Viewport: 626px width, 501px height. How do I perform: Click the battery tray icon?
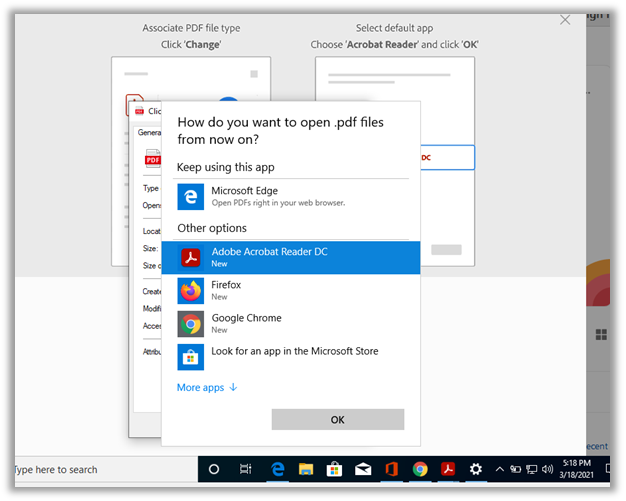click(x=515, y=469)
